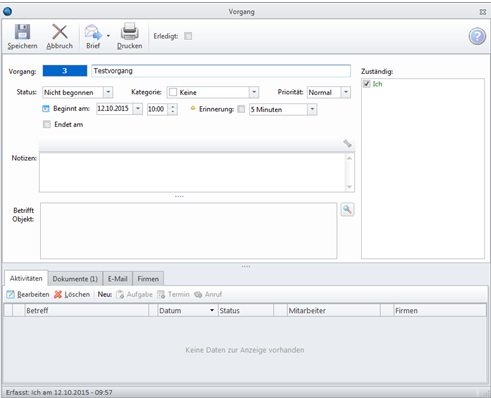This screenshot has width=491, height=398.
Task: Create new Anruf activity
Action: tap(208, 294)
